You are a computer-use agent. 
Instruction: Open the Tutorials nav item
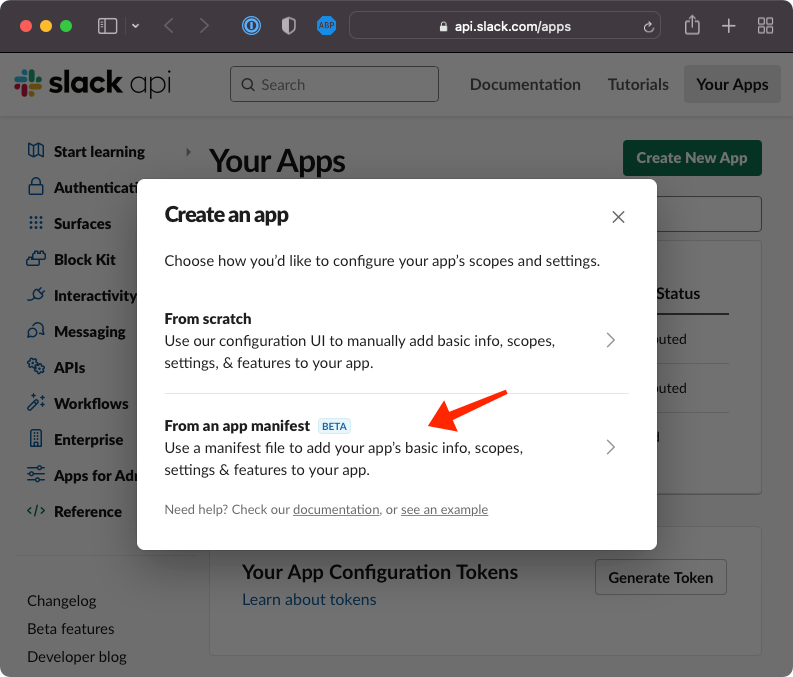coord(638,84)
